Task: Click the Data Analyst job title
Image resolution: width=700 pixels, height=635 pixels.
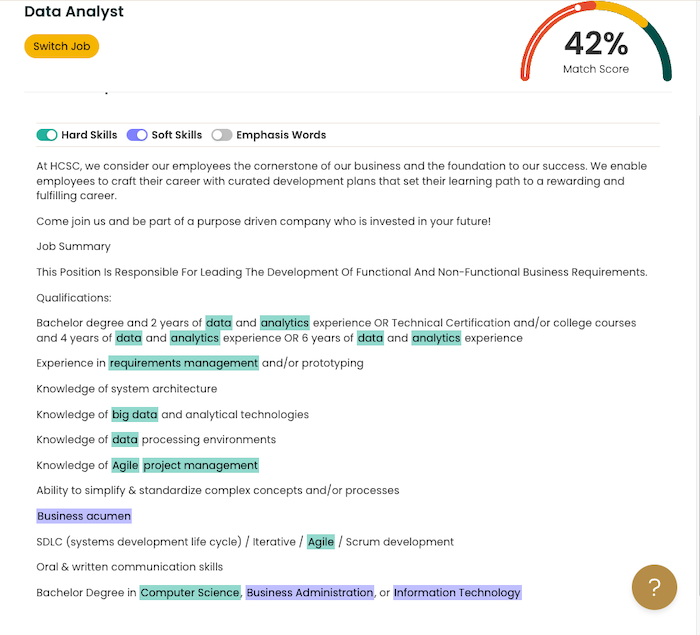Action: pyautogui.click(x=74, y=12)
